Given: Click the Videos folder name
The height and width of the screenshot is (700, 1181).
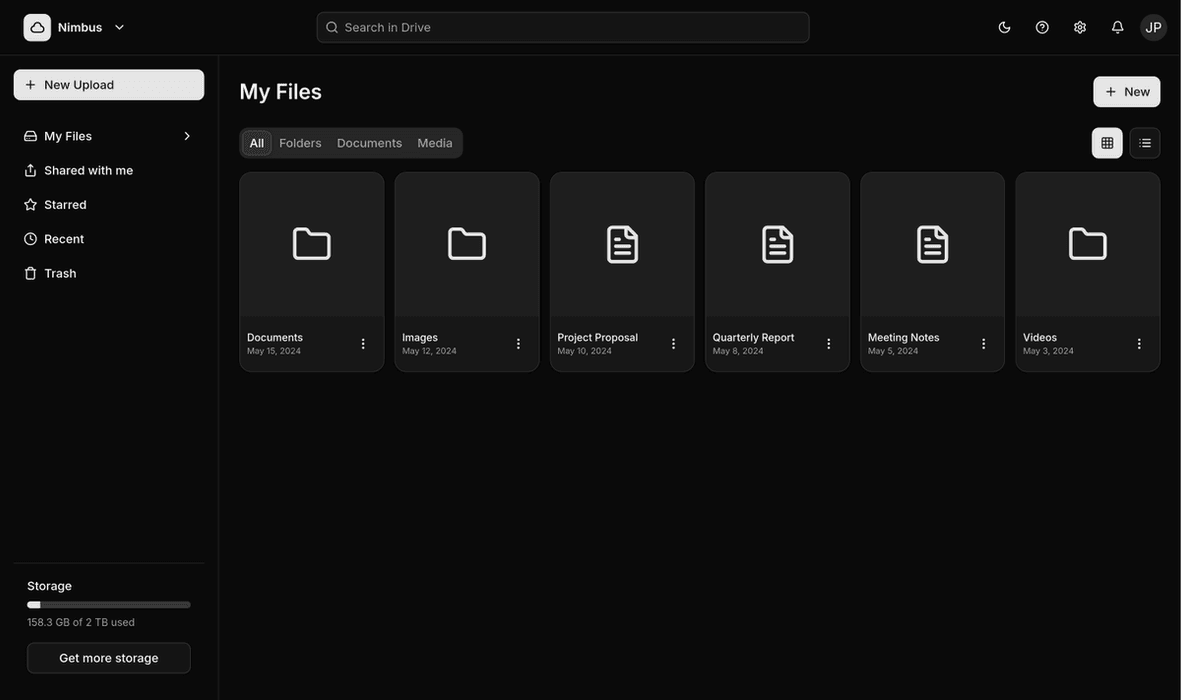Looking at the screenshot, I should pos(1039,338).
